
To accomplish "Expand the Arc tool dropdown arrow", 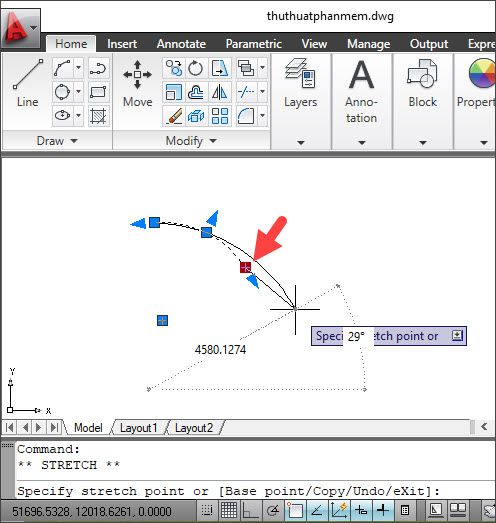I will pyautogui.click(x=78, y=68).
